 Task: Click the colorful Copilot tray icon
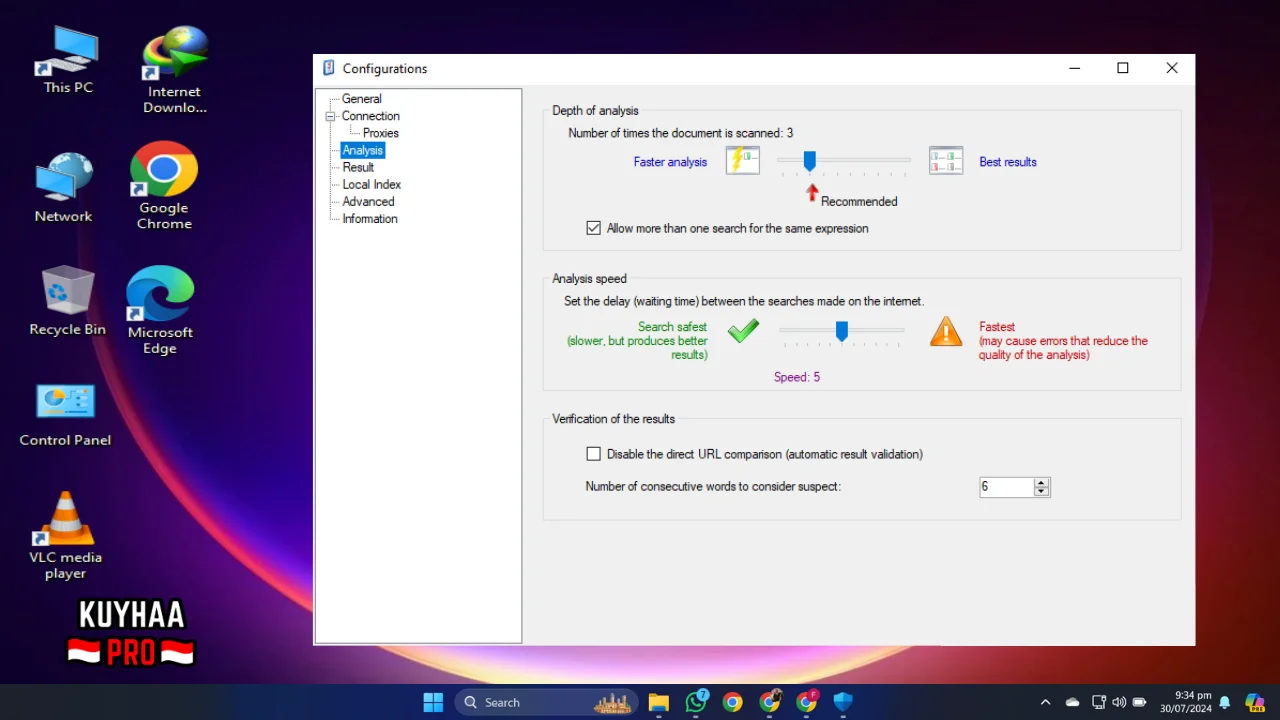(1254, 702)
